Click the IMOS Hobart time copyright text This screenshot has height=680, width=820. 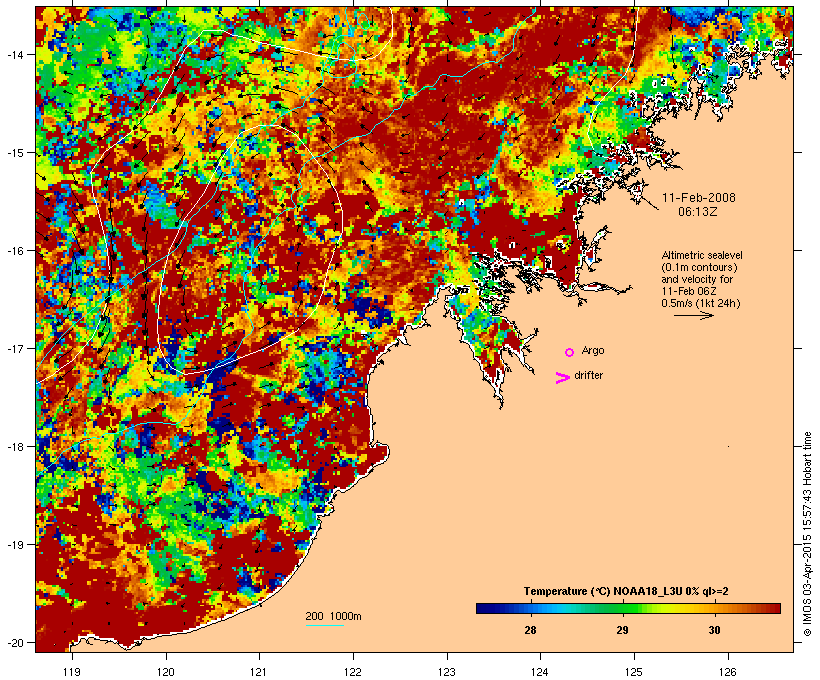coord(807,534)
